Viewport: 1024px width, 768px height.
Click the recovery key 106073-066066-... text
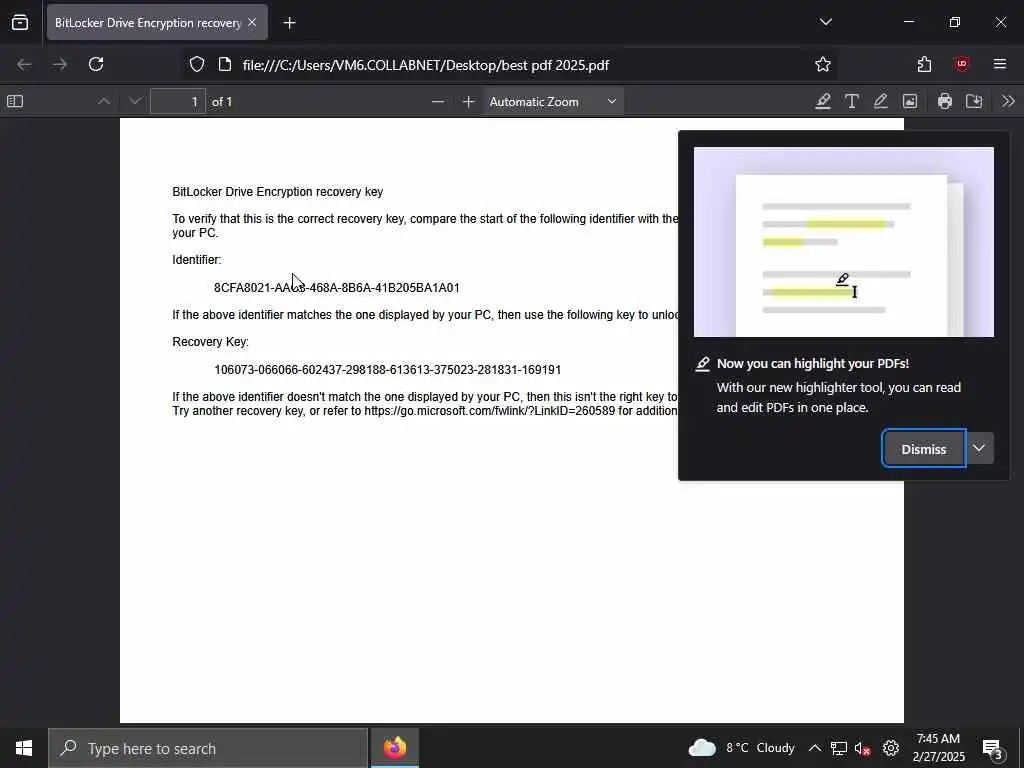387,370
